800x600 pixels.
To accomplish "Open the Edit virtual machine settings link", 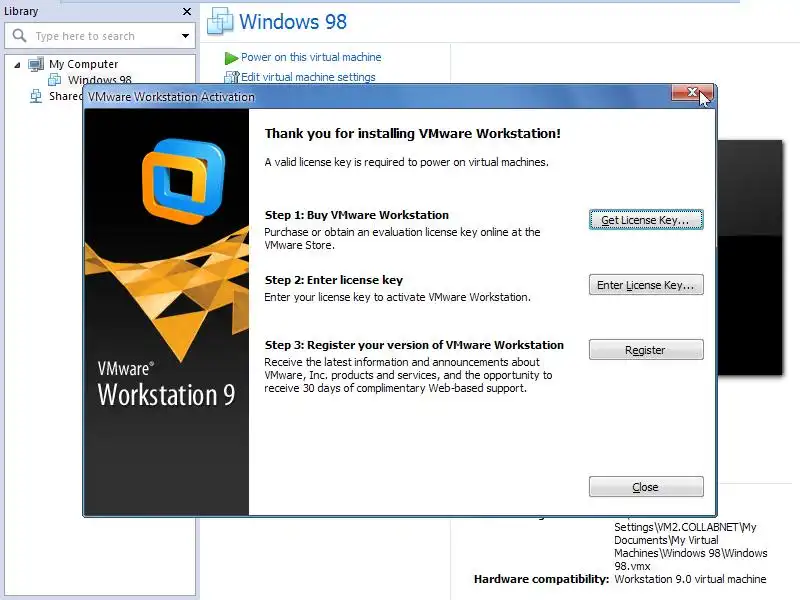I will (308, 77).
